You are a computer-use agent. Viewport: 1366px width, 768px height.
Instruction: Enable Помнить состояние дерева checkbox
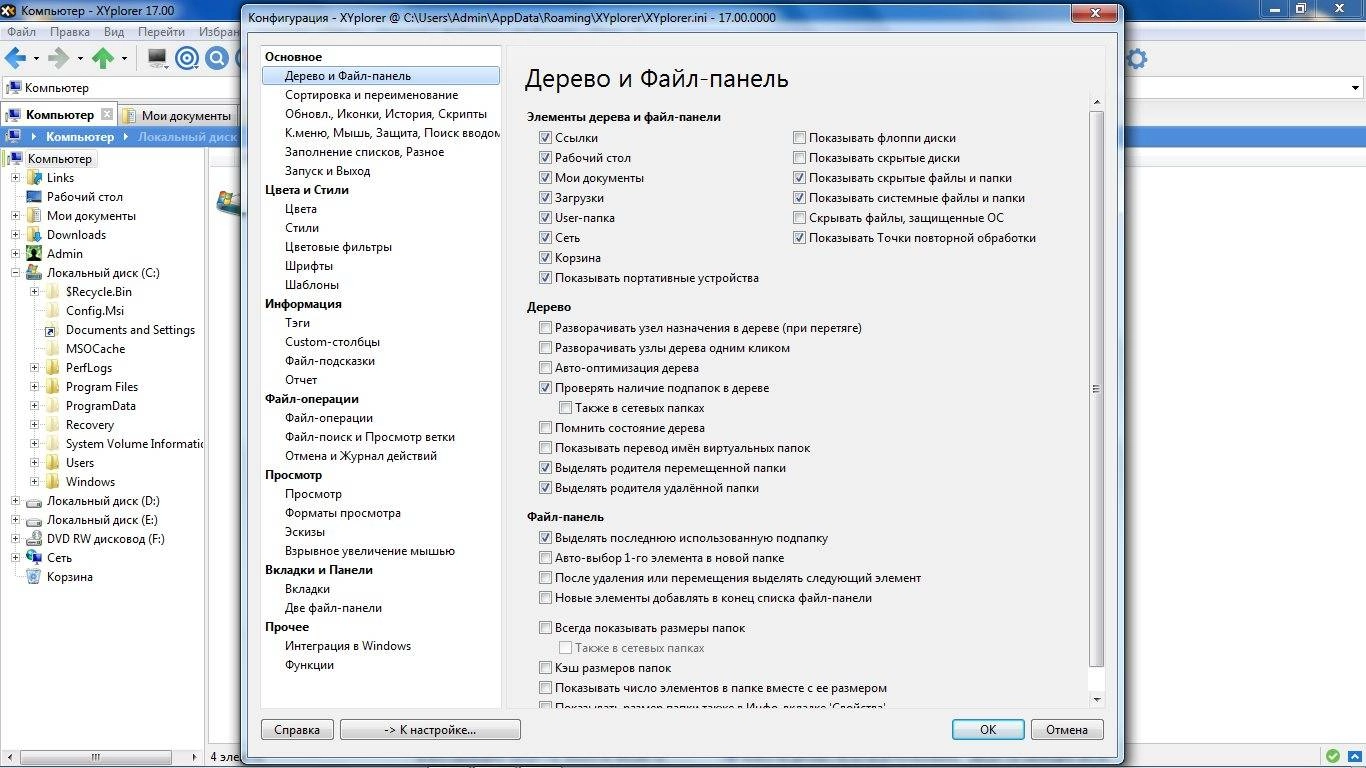(545, 428)
